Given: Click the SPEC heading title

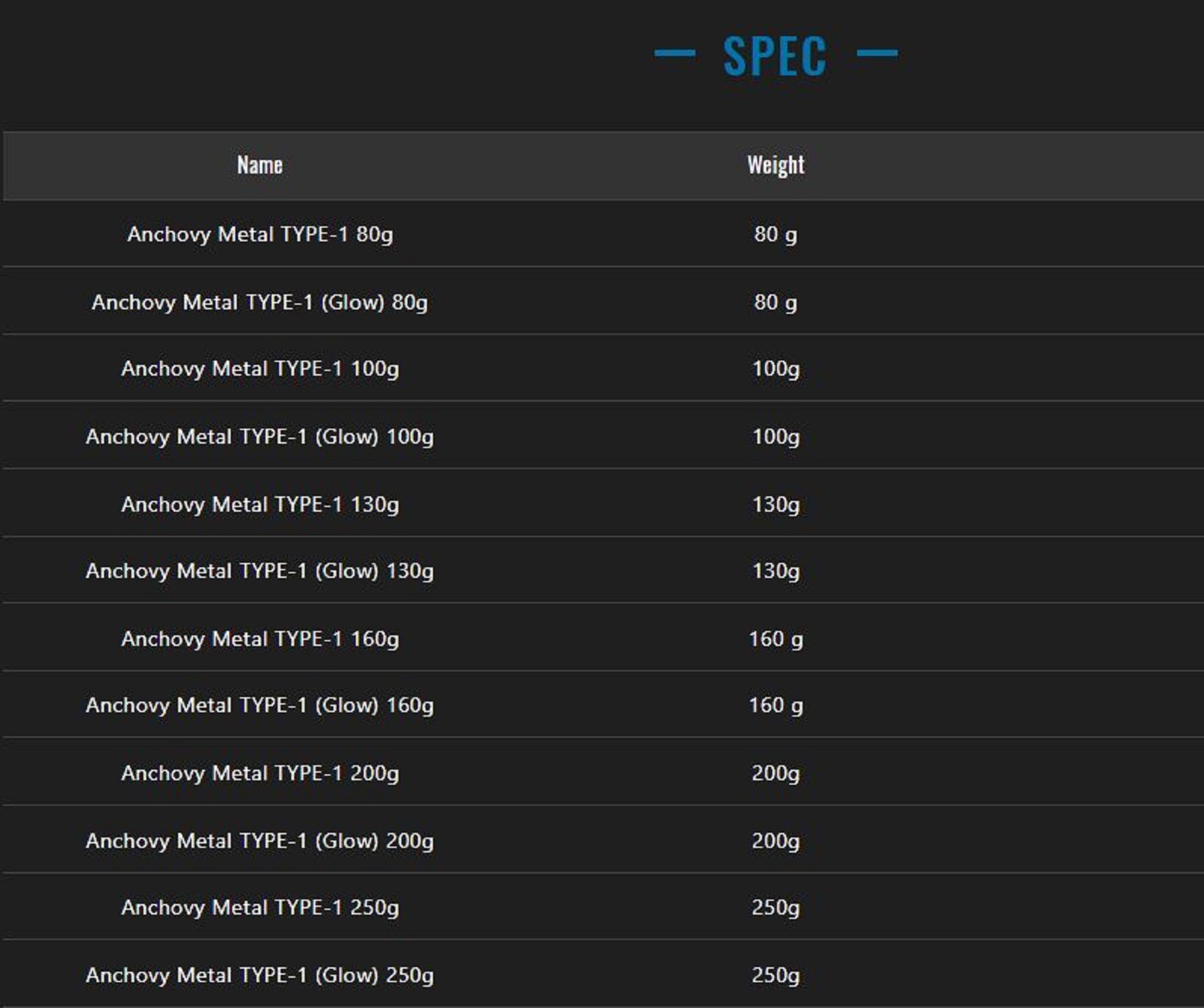Looking at the screenshot, I should click(x=775, y=55).
